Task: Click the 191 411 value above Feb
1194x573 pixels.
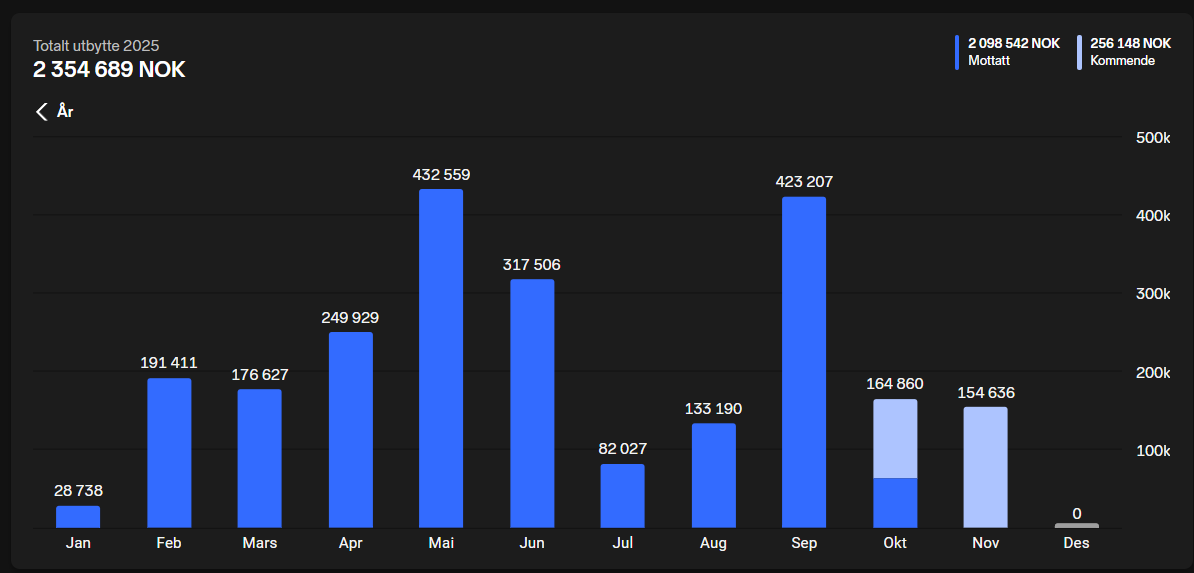Action: click(169, 363)
